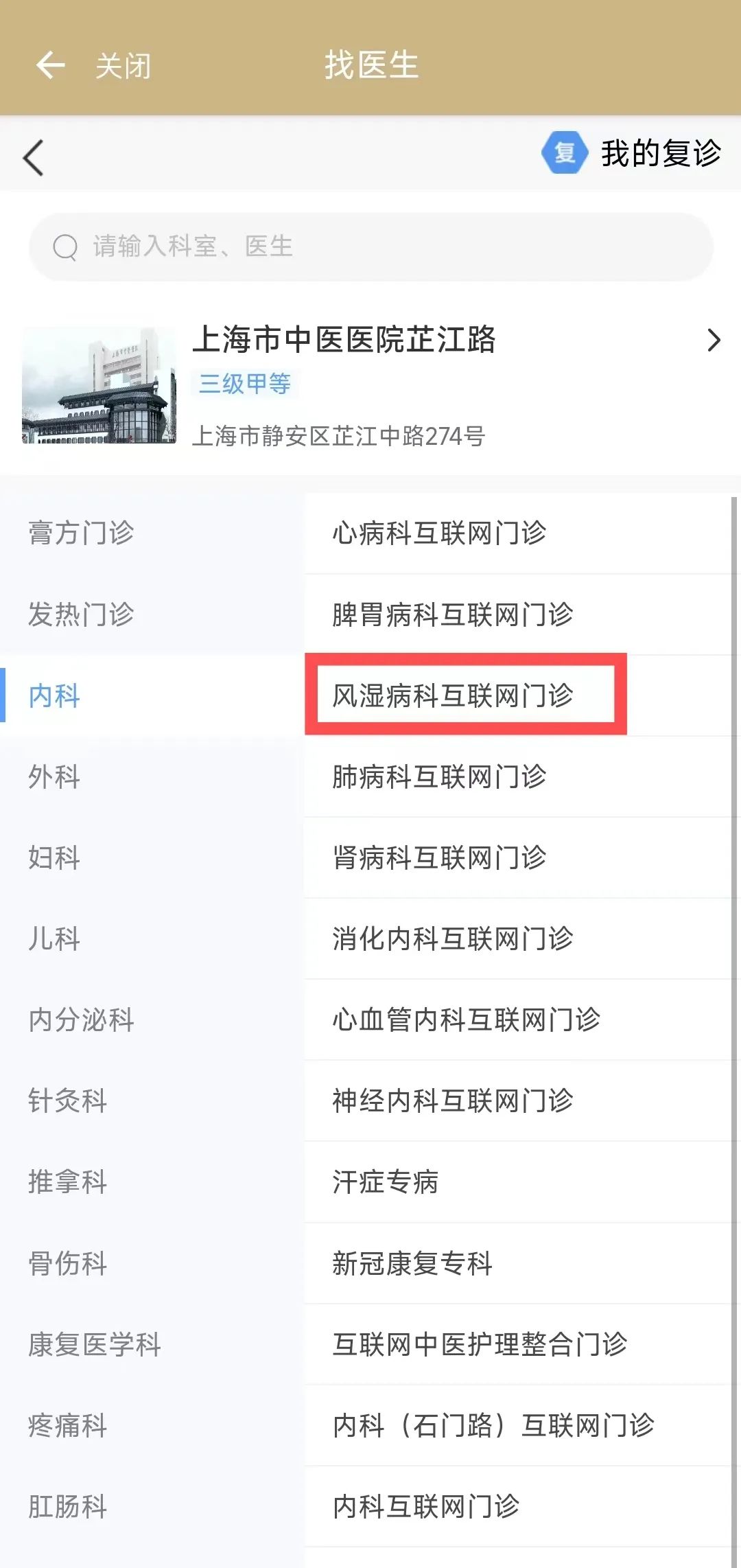Select the 膏方门诊 category
This screenshot has width=741, height=1568.
pyautogui.click(x=81, y=533)
